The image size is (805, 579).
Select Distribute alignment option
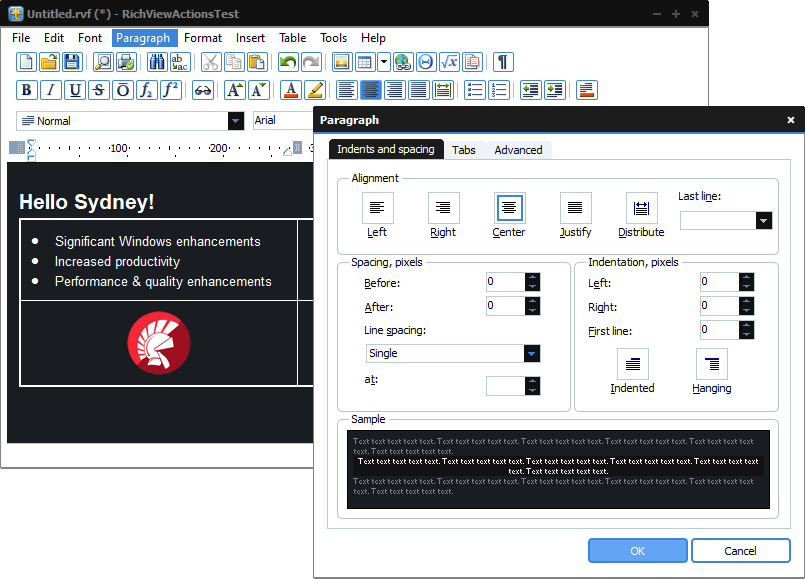point(641,210)
